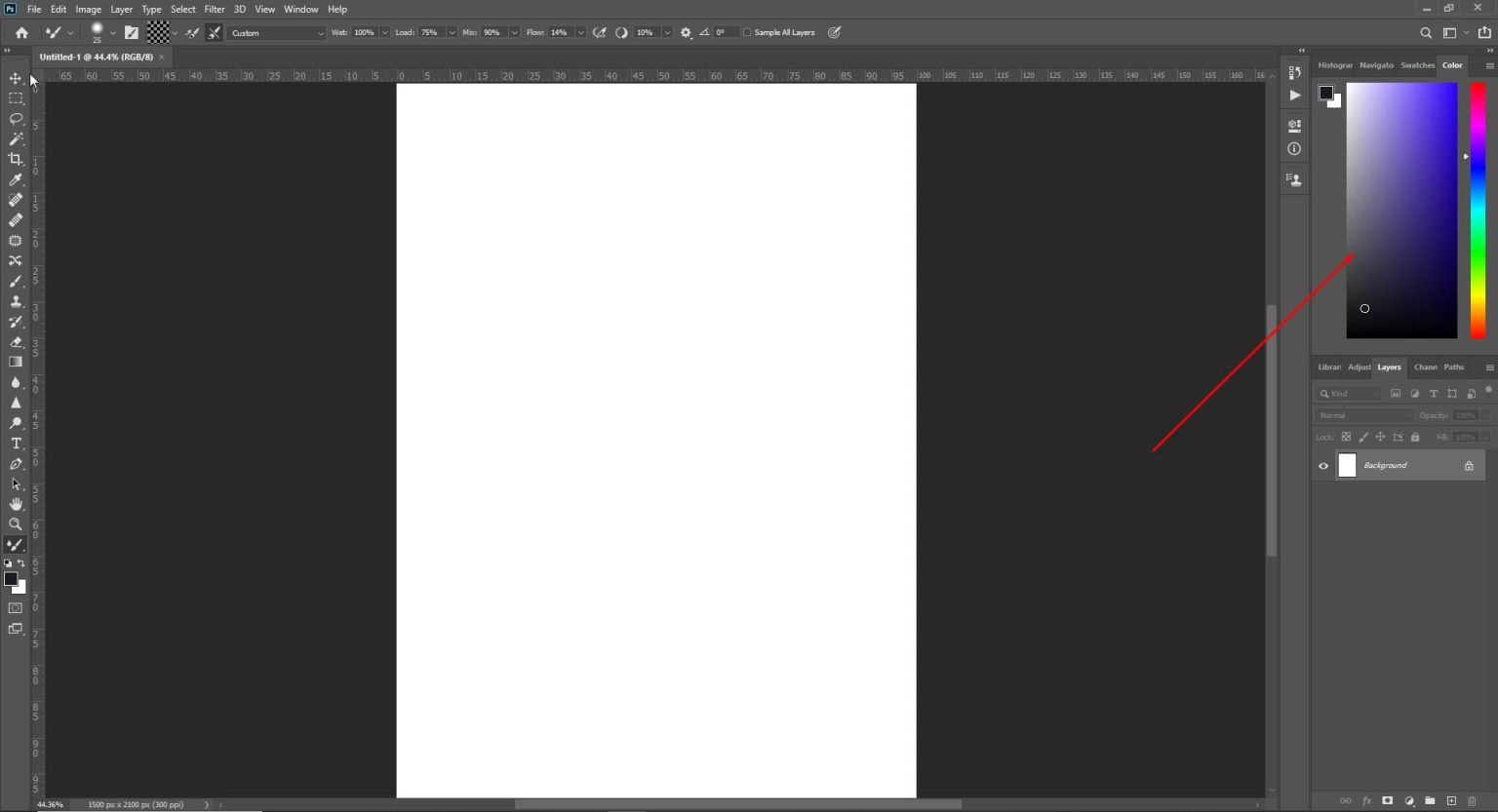This screenshot has height=812, width=1498.
Task: Toggle airbrush mode in the options bar
Action: tap(600, 32)
